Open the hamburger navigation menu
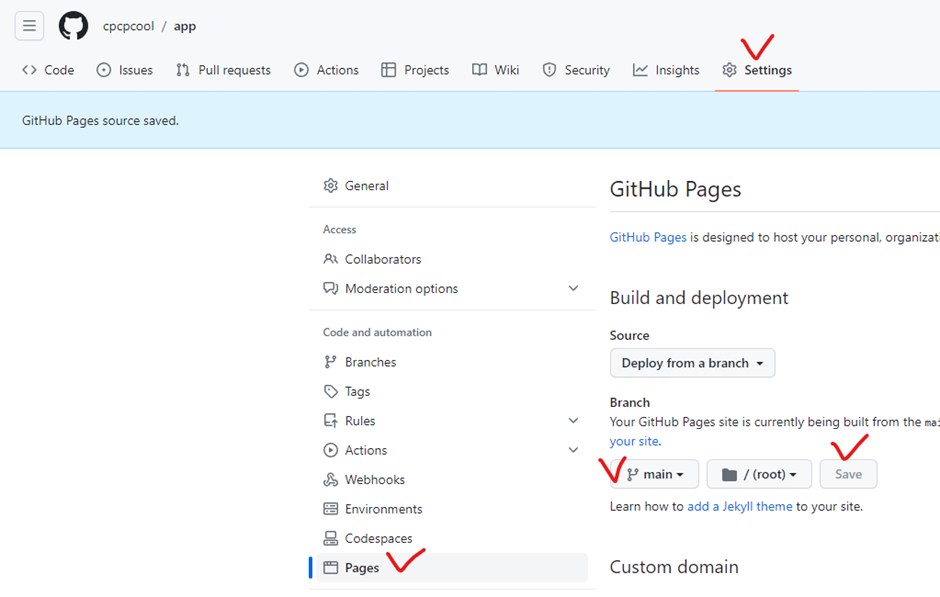The width and height of the screenshot is (940, 597). click(x=29, y=26)
